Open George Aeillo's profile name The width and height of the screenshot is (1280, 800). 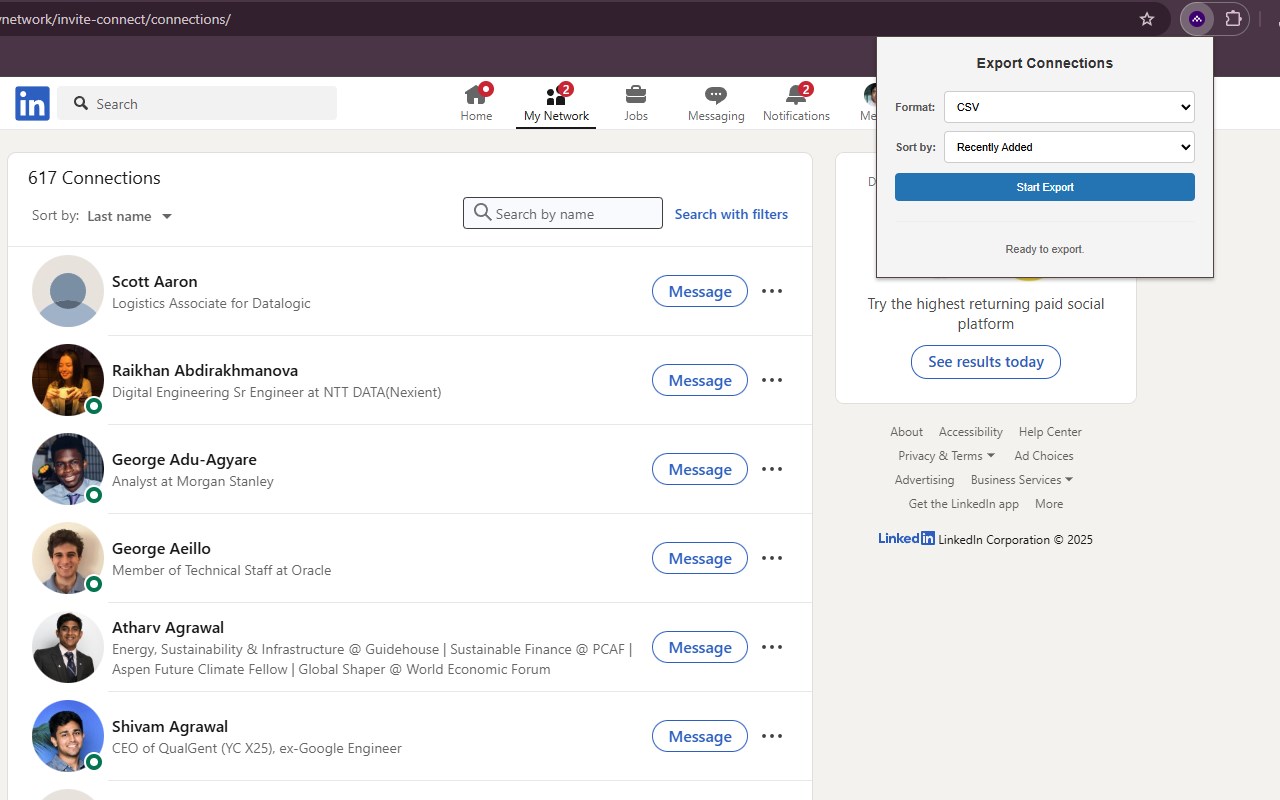pos(161,548)
